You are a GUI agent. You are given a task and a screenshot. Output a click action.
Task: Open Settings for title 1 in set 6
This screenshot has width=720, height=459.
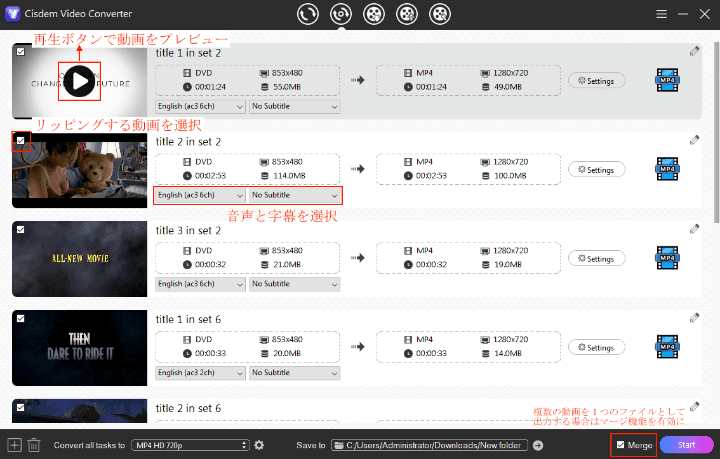coord(596,347)
